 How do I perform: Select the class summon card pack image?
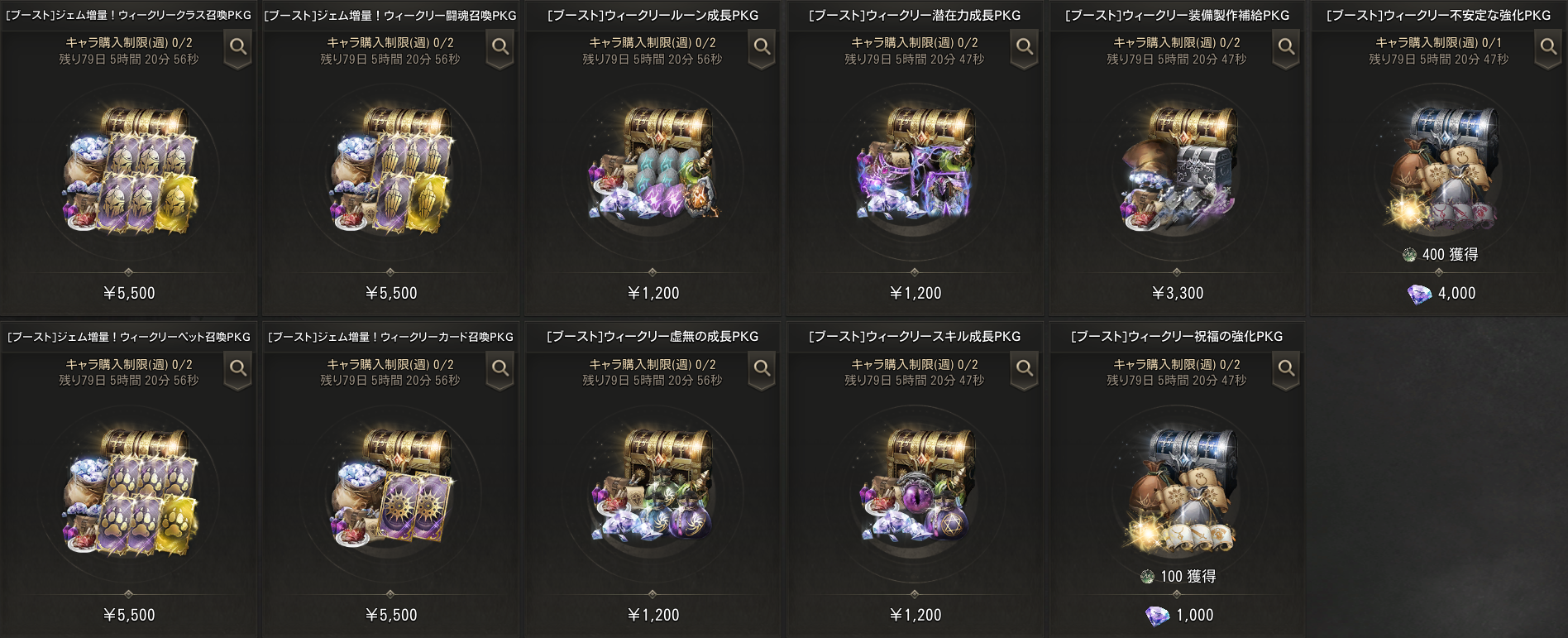(x=129, y=170)
